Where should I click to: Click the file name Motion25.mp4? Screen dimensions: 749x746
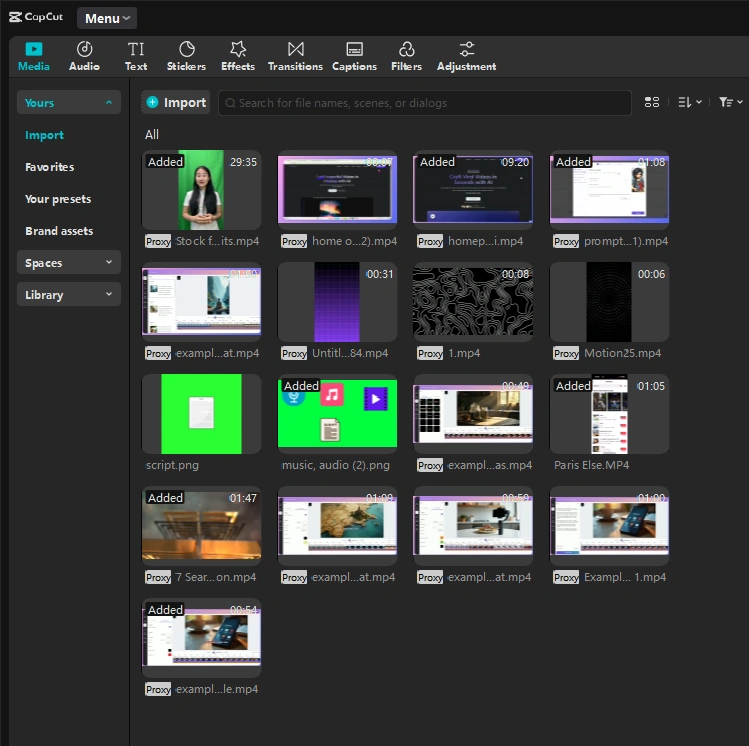click(x=622, y=353)
